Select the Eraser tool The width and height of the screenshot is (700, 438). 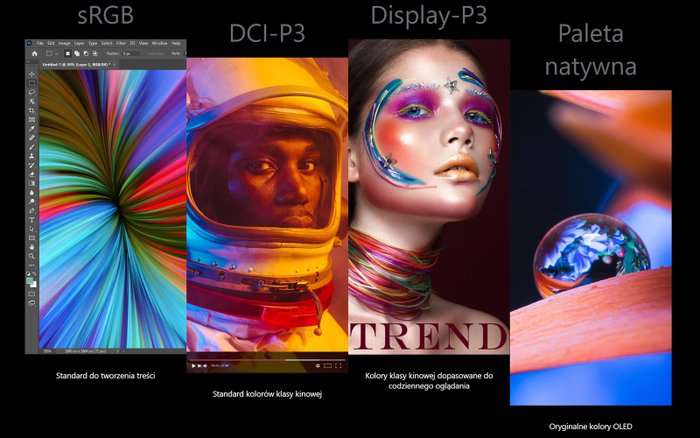[x=32, y=174]
